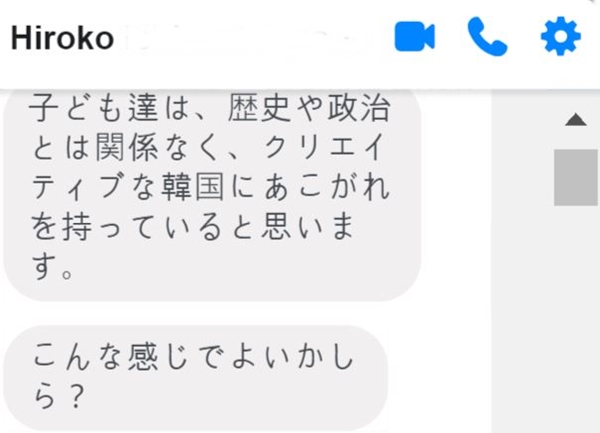Open Hiroko's profile from the chat header name
The image size is (600, 433).
(x=62, y=38)
